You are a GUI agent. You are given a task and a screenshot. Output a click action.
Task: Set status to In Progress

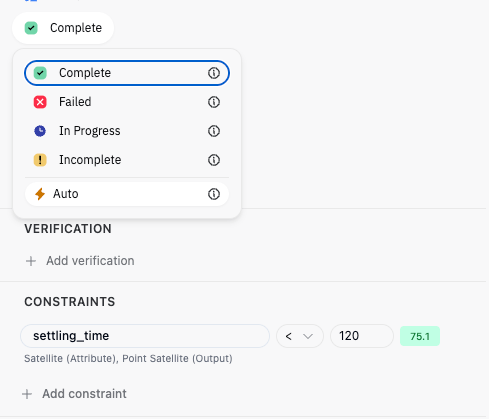pyautogui.click(x=127, y=131)
